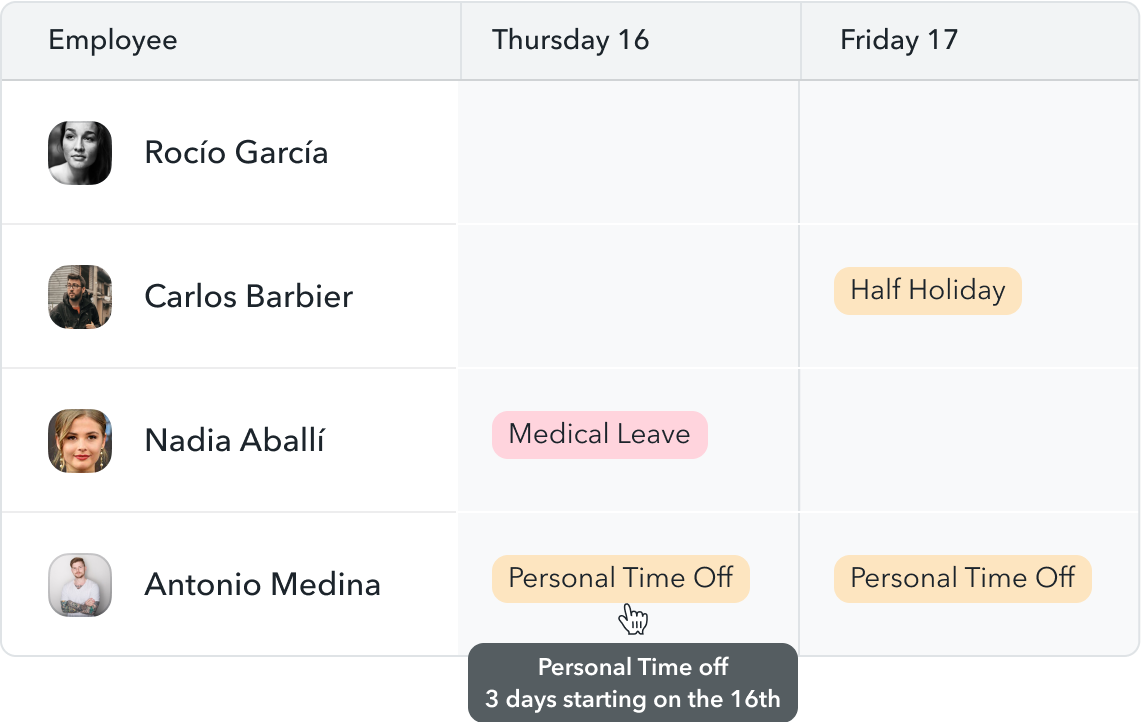1141x722 pixels.
Task: Open Carlos Barbier's Half Holiday tag
Action: (927, 291)
